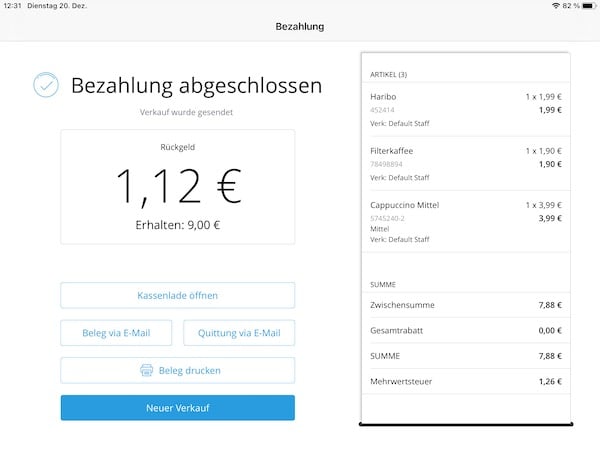Image resolution: width=600 pixels, height=450 pixels.
Task: Open the cash drawer with Kassenlade öffnen
Action: pyautogui.click(x=178, y=295)
